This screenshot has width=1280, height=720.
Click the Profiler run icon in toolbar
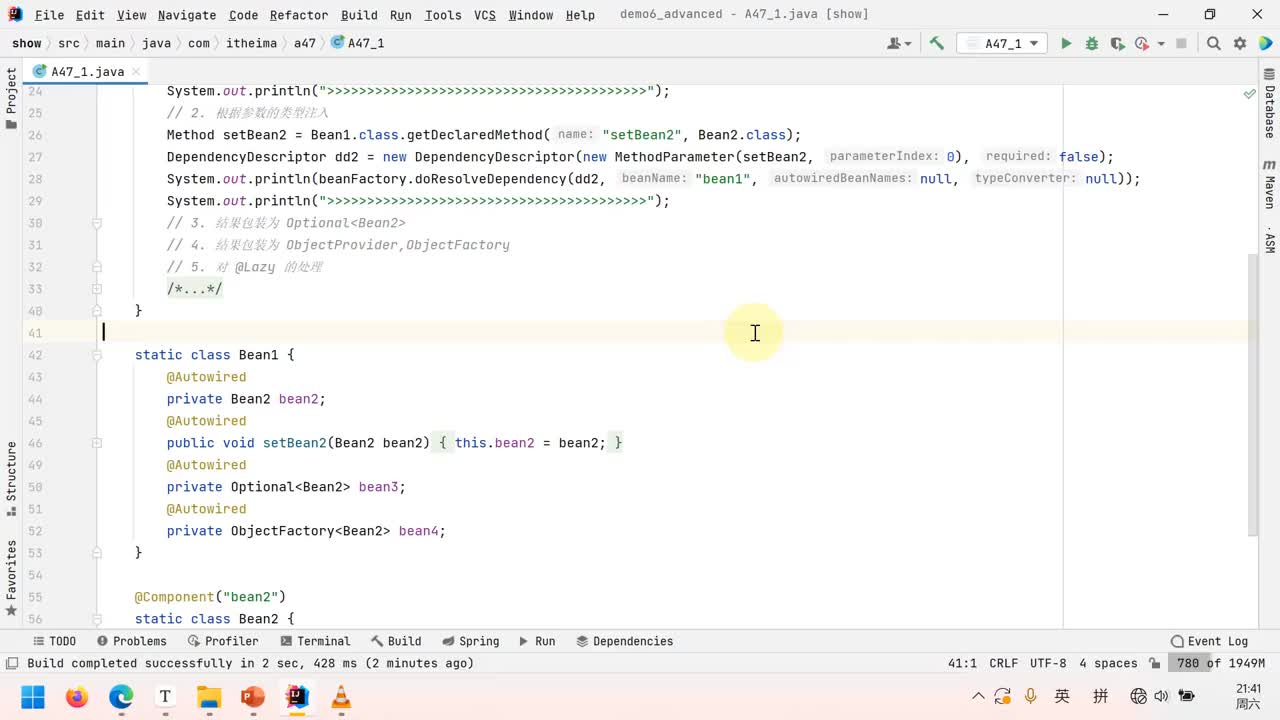(x=1141, y=43)
